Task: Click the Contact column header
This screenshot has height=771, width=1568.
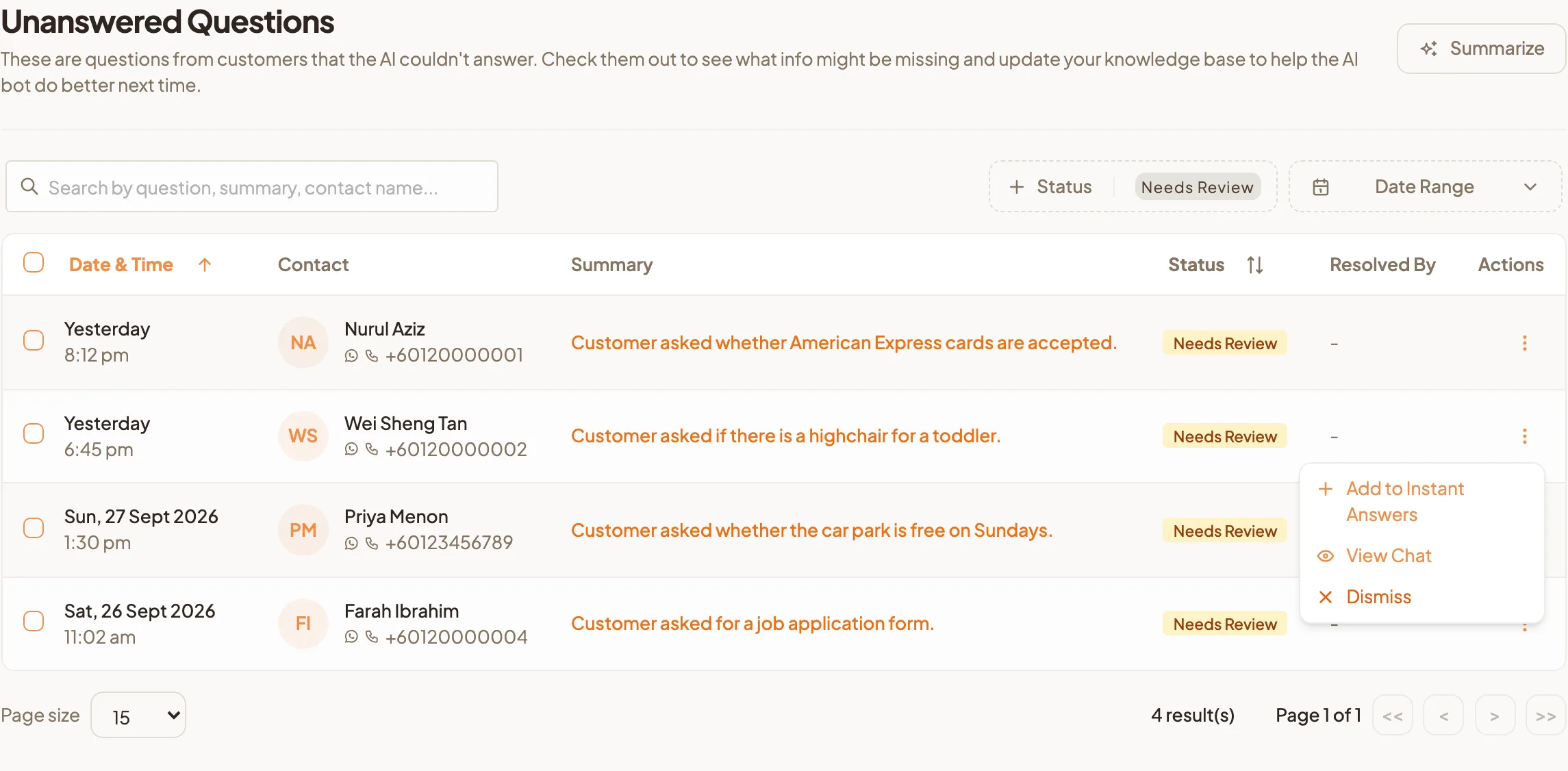Action: [x=313, y=265]
